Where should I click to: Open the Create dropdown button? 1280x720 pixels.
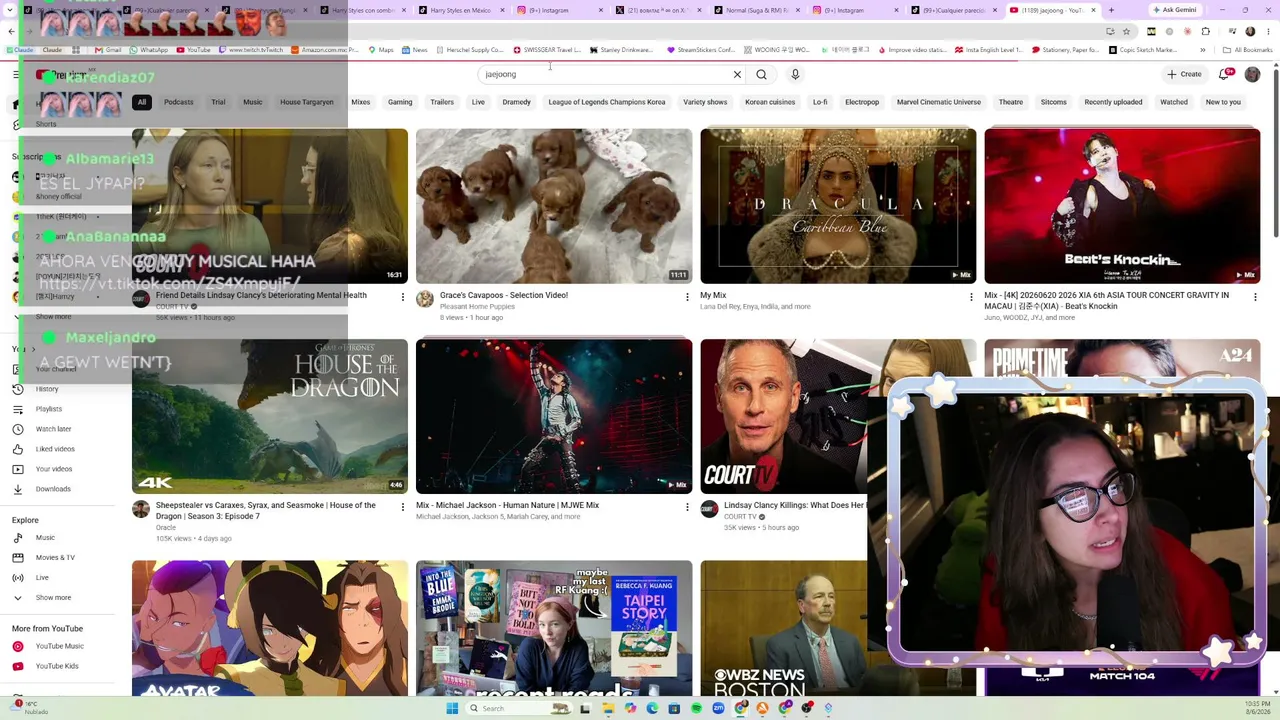click(1184, 74)
